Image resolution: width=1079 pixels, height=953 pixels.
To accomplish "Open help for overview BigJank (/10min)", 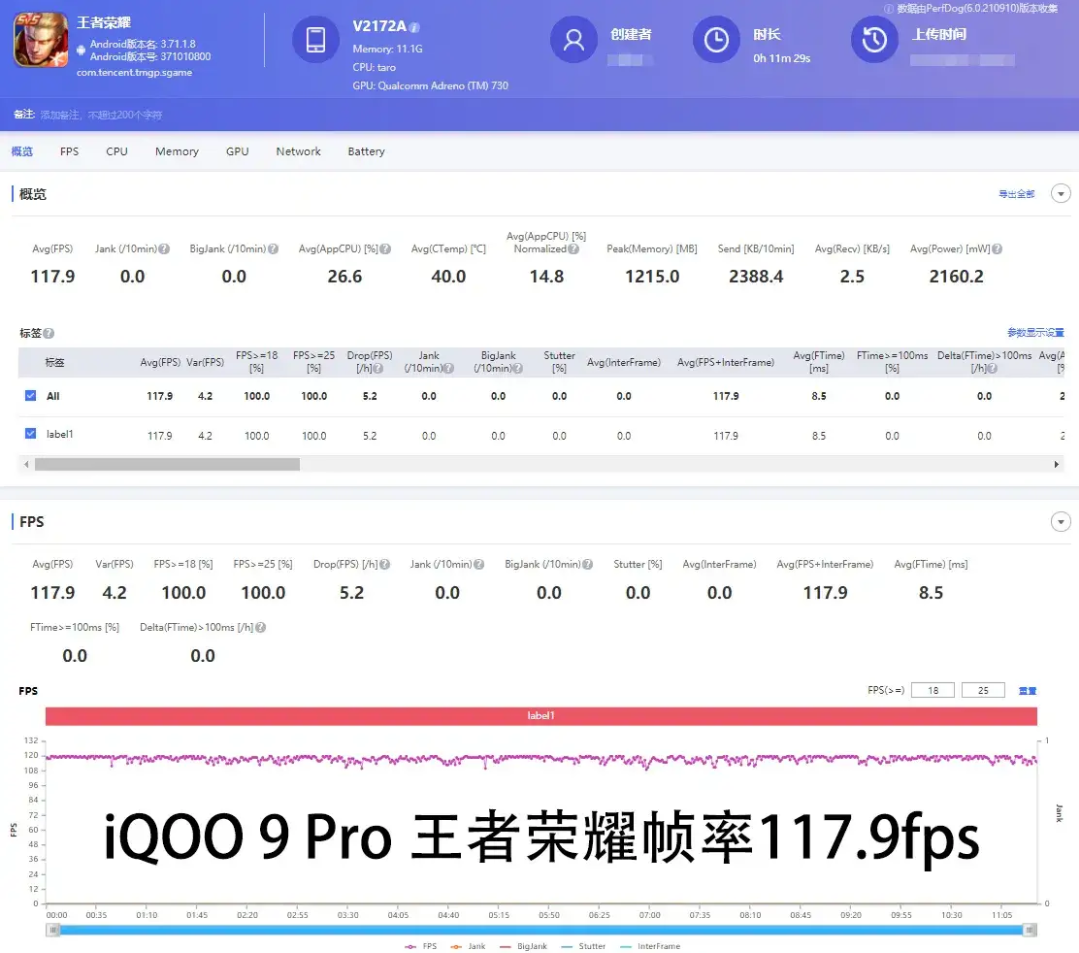I will tap(273, 249).
